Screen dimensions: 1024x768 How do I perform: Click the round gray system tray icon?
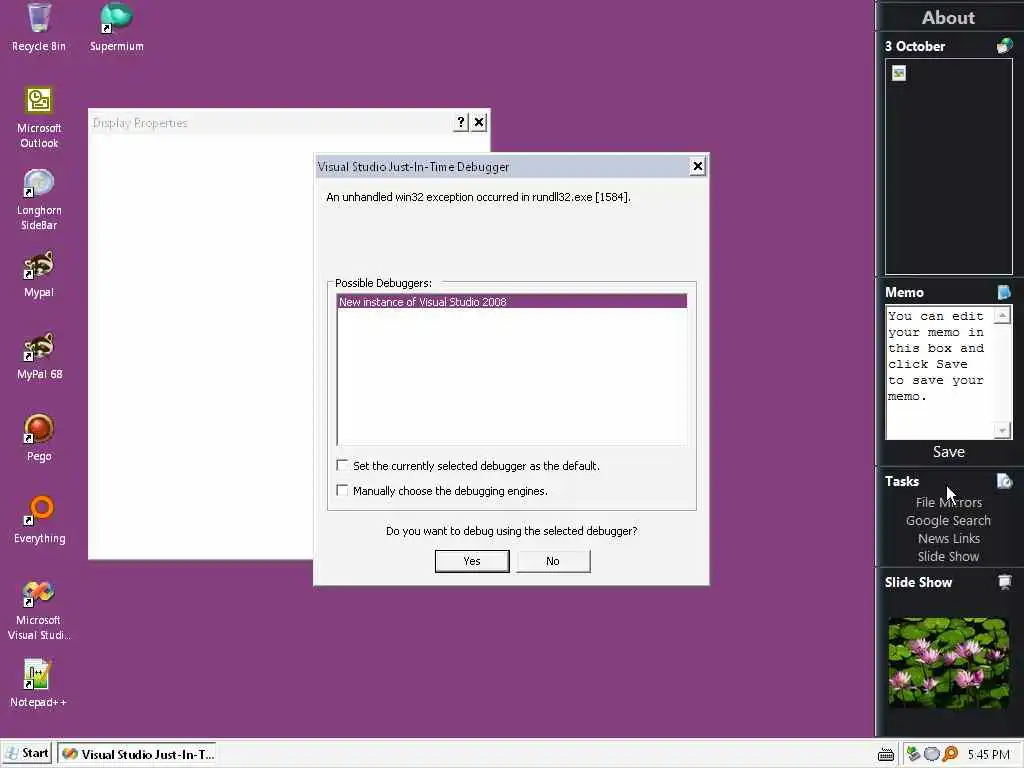tap(931, 754)
